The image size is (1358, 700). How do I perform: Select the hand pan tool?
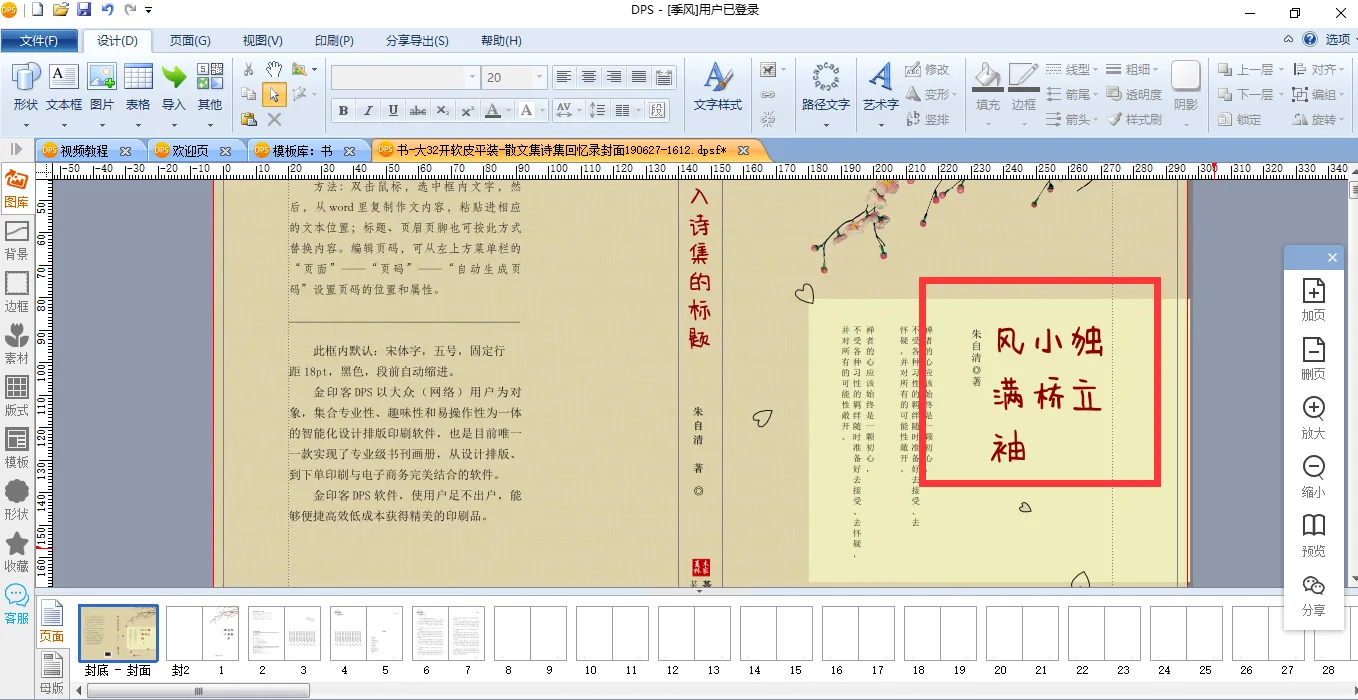click(x=273, y=69)
